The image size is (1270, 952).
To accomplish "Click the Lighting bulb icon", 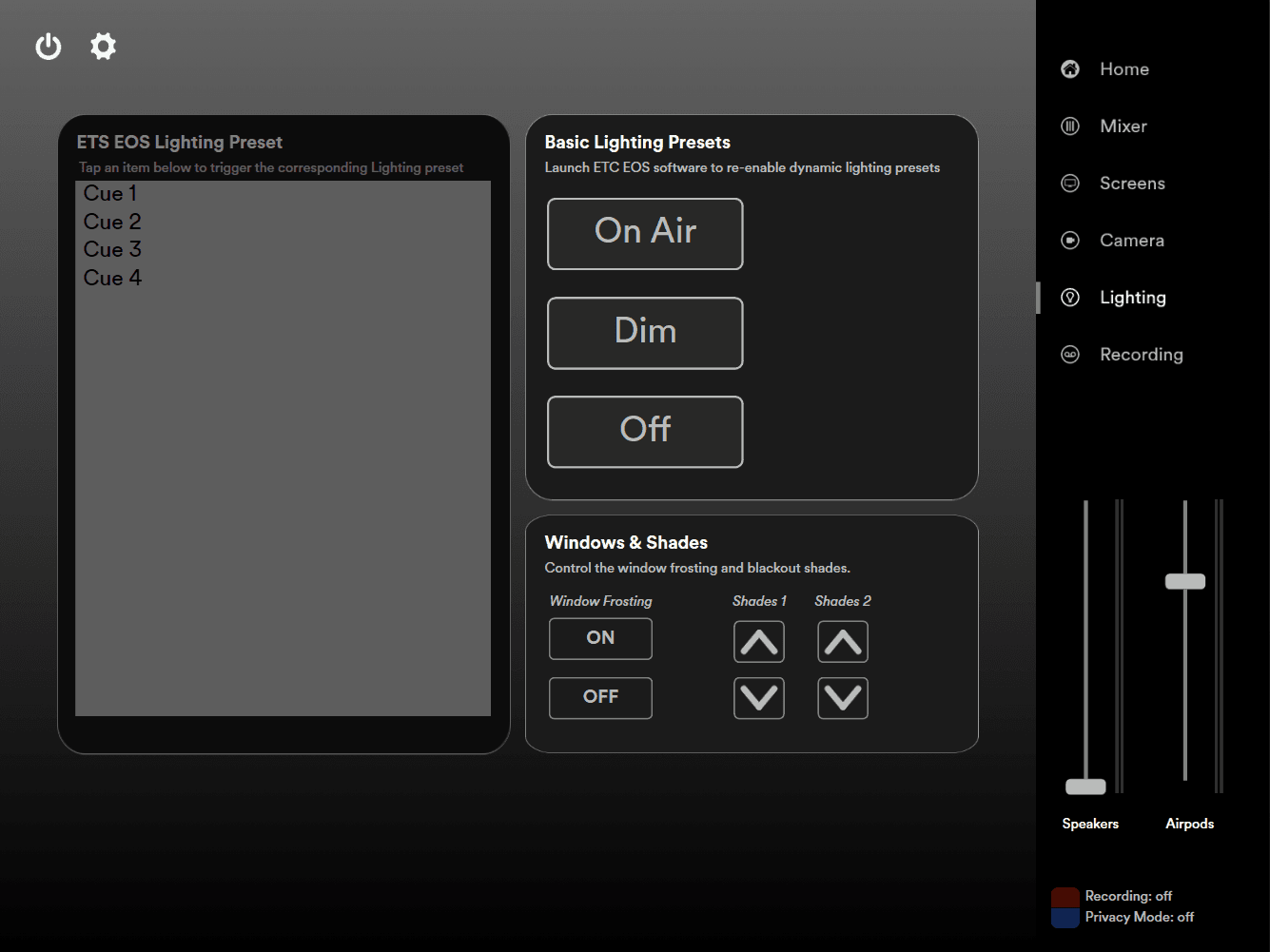I will [x=1070, y=298].
